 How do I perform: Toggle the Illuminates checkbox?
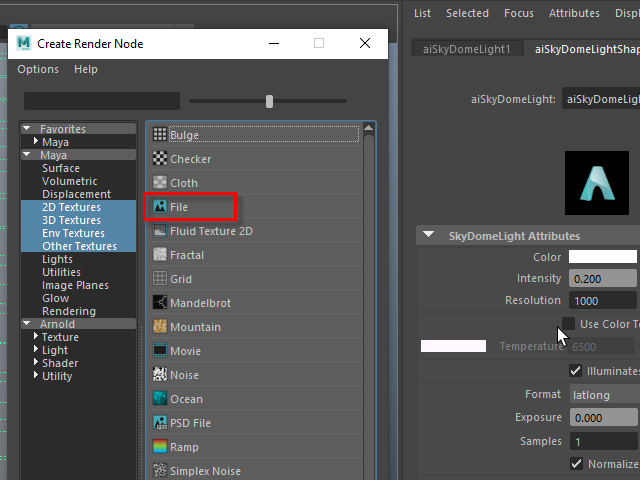click(575, 371)
